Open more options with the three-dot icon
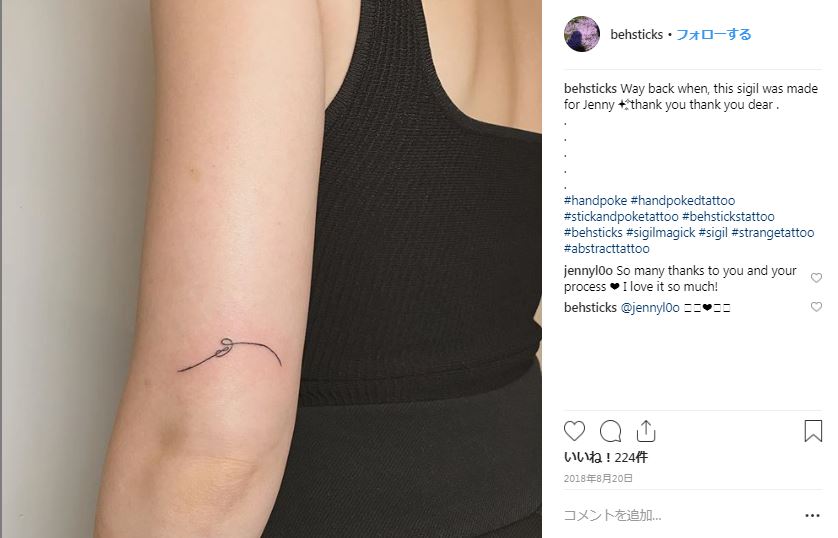This screenshot has height=538, width=838. tap(812, 516)
